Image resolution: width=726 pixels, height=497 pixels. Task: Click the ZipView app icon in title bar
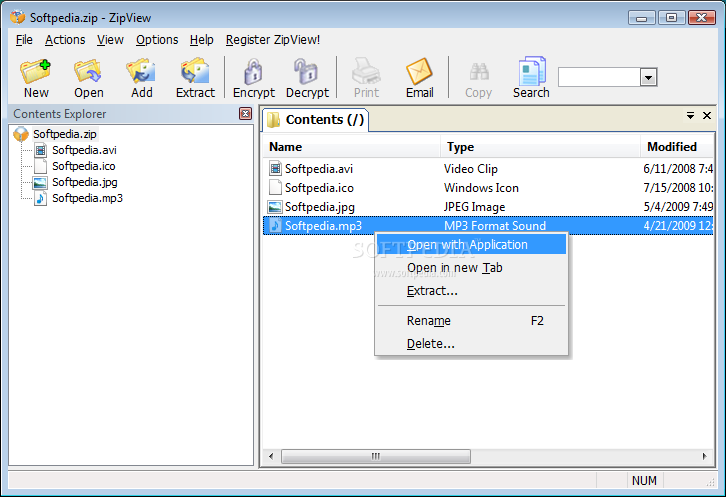(18, 18)
